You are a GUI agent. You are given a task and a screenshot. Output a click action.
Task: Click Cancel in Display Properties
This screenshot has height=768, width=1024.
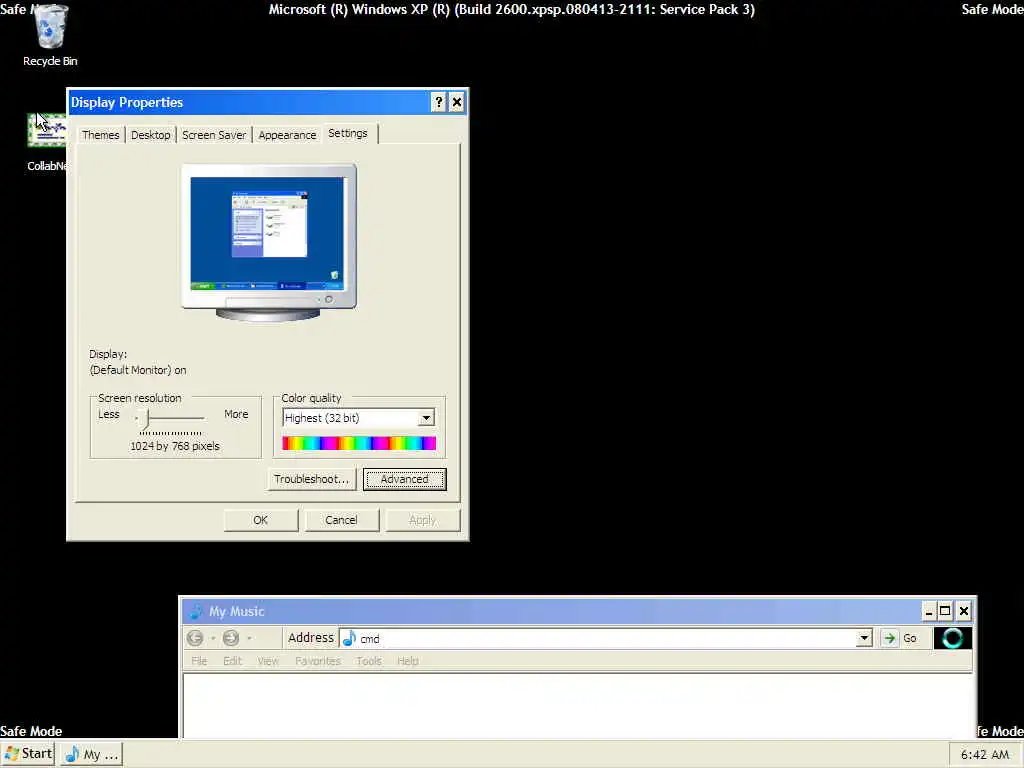point(342,520)
